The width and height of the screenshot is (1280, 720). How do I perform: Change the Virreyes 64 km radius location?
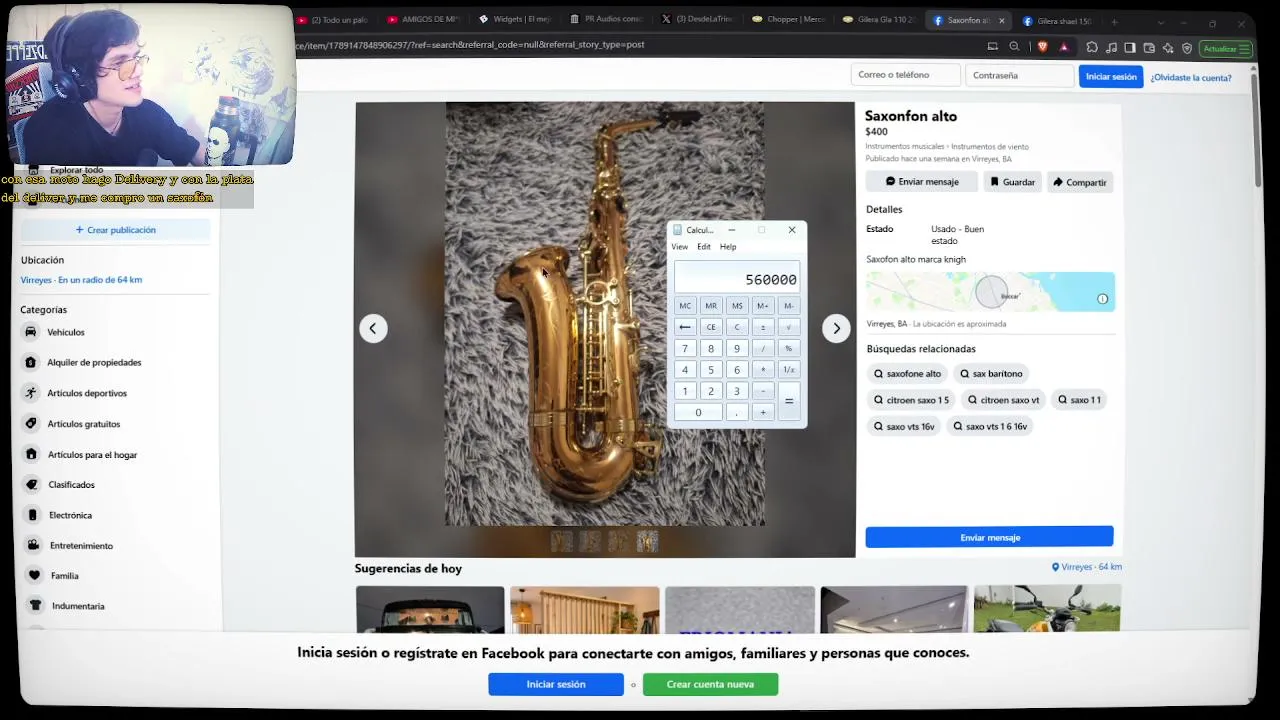pos(81,280)
